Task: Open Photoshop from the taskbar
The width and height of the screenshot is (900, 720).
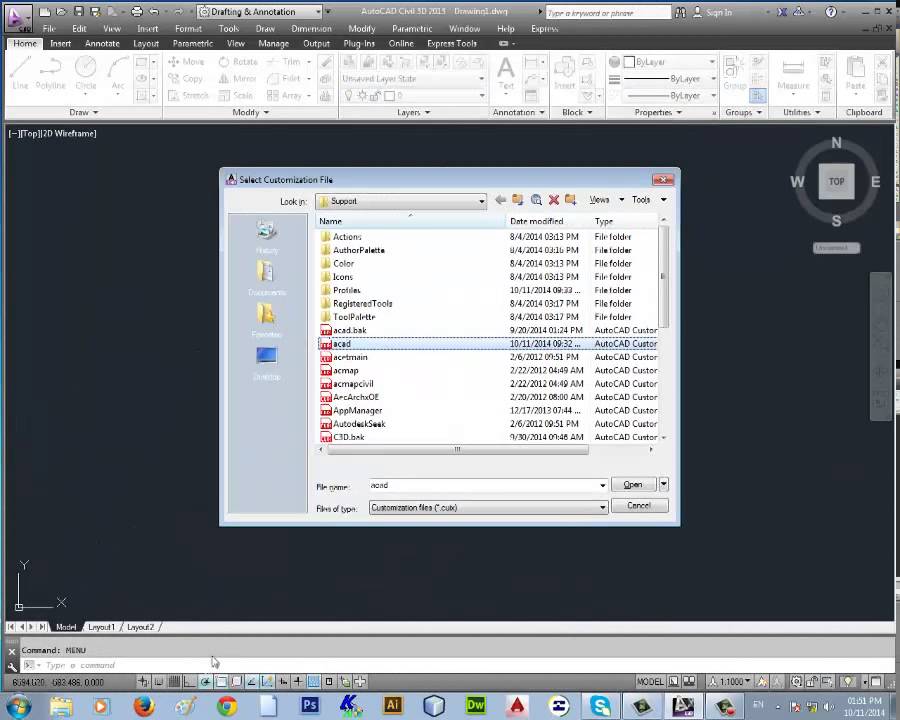Action: click(309, 705)
